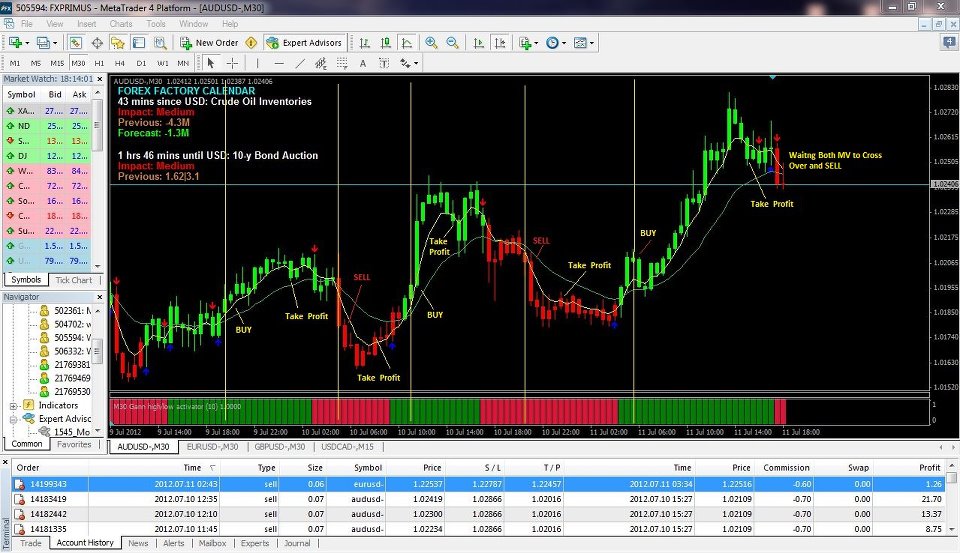This screenshot has width=960, height=553.
Task: Toggle the Terminal window toolbar icon
Action: (x=139, y=43)
